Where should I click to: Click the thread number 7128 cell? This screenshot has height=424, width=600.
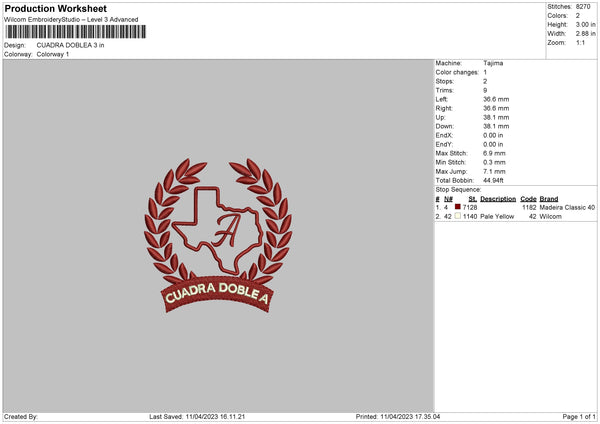[470, 207]
